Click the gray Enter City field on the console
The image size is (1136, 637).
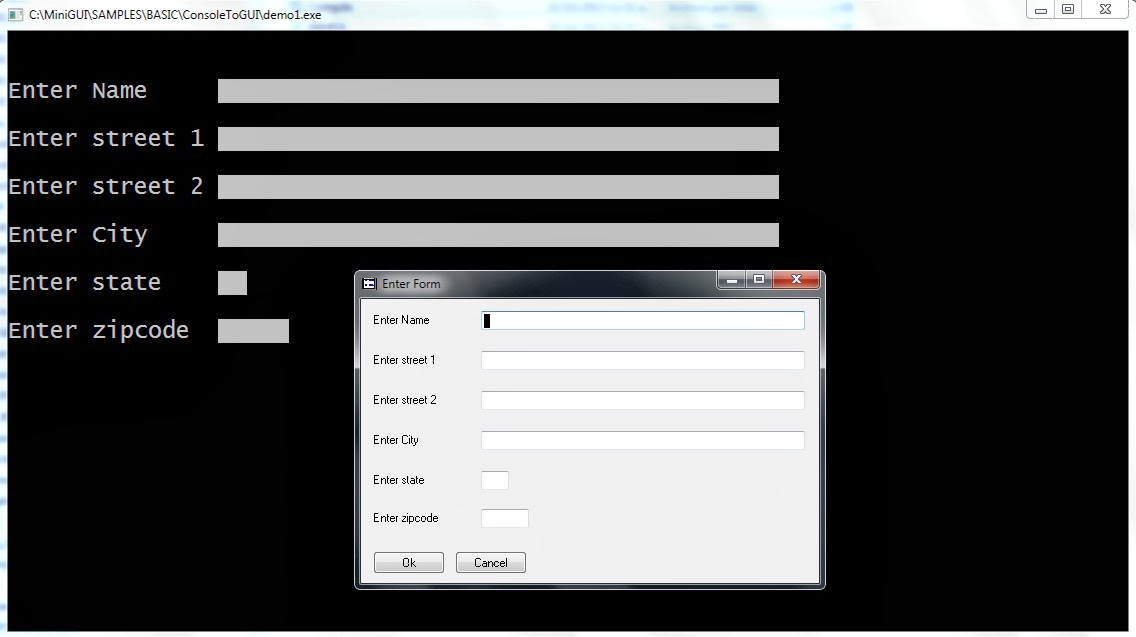(x=498, y=234)
